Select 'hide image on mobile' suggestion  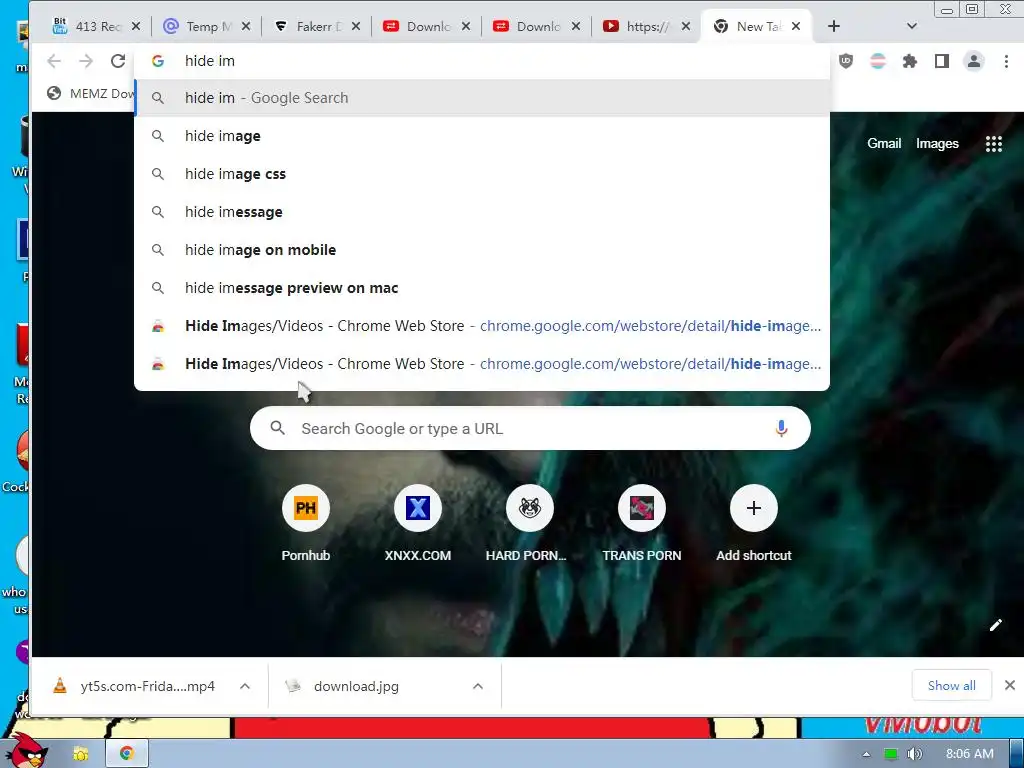click(482, 249)
